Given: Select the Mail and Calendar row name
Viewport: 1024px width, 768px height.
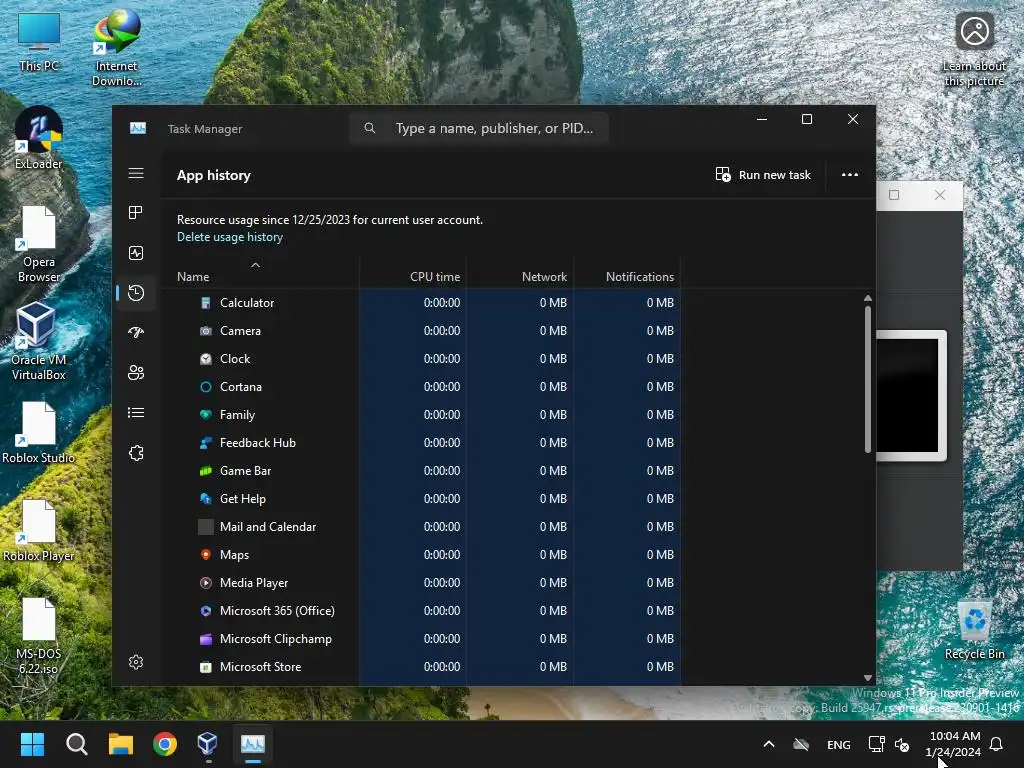Looking at the screenshot, I should coord(268,527).
